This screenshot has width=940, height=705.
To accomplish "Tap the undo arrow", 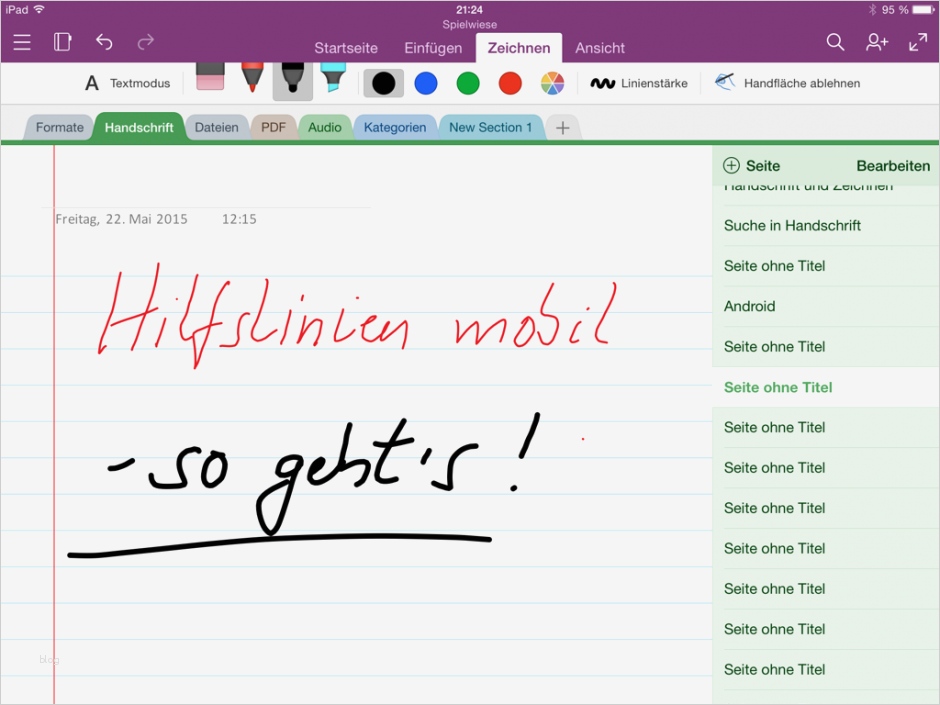I will (x=104, y=42).
